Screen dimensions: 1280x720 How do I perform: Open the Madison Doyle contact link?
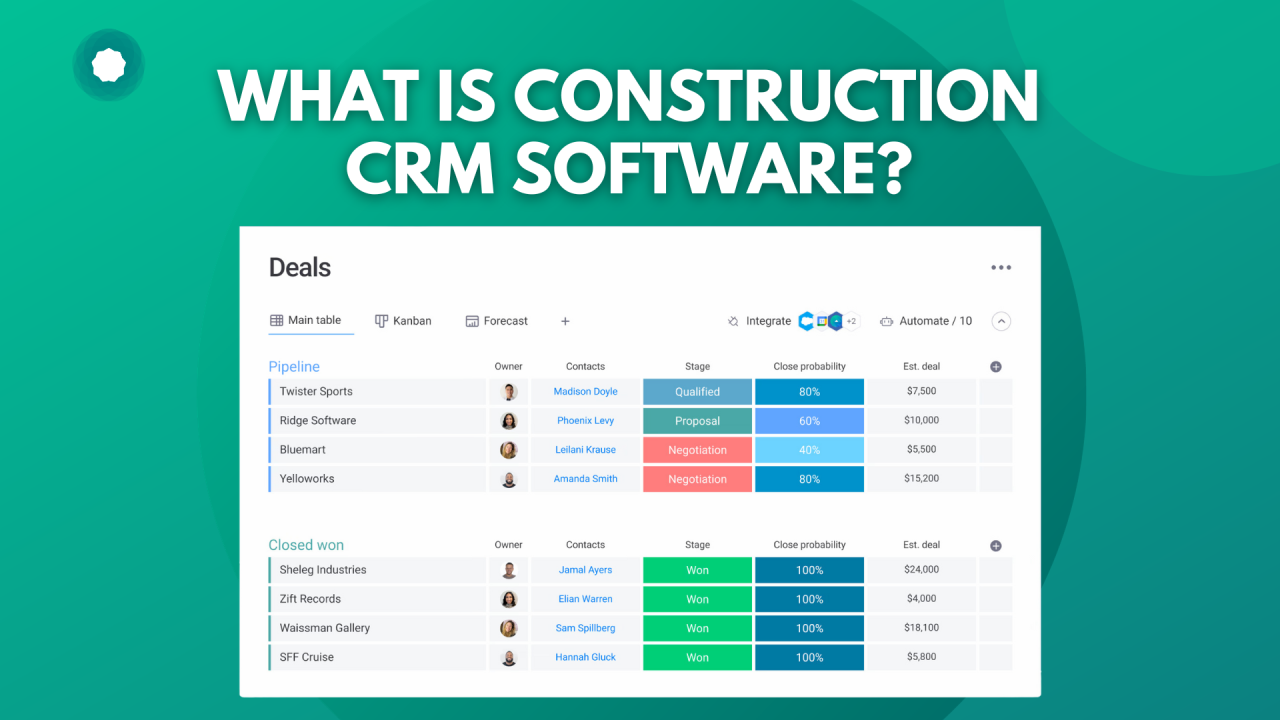click(586, 391)
